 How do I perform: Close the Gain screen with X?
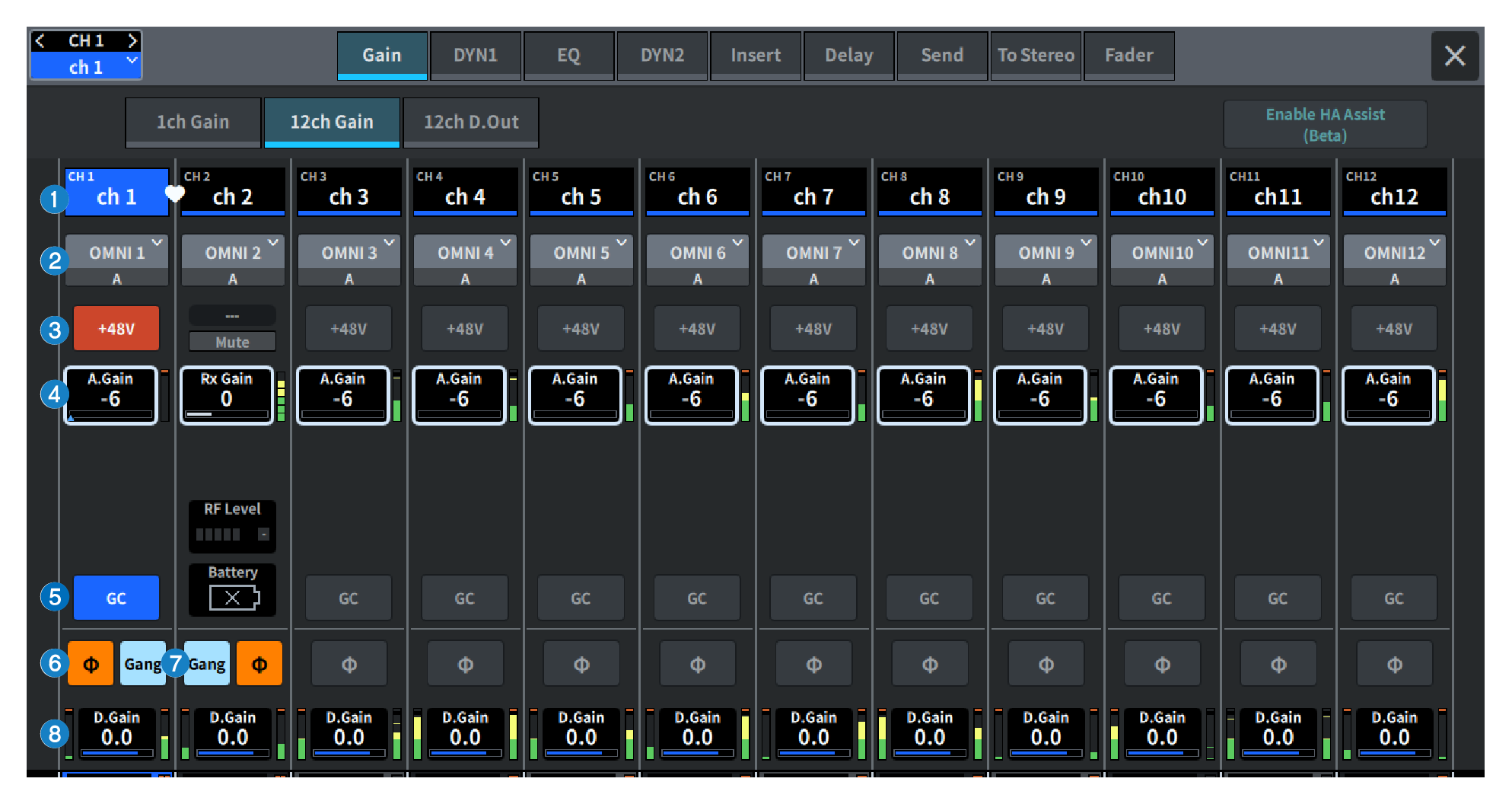(1454, 56)
